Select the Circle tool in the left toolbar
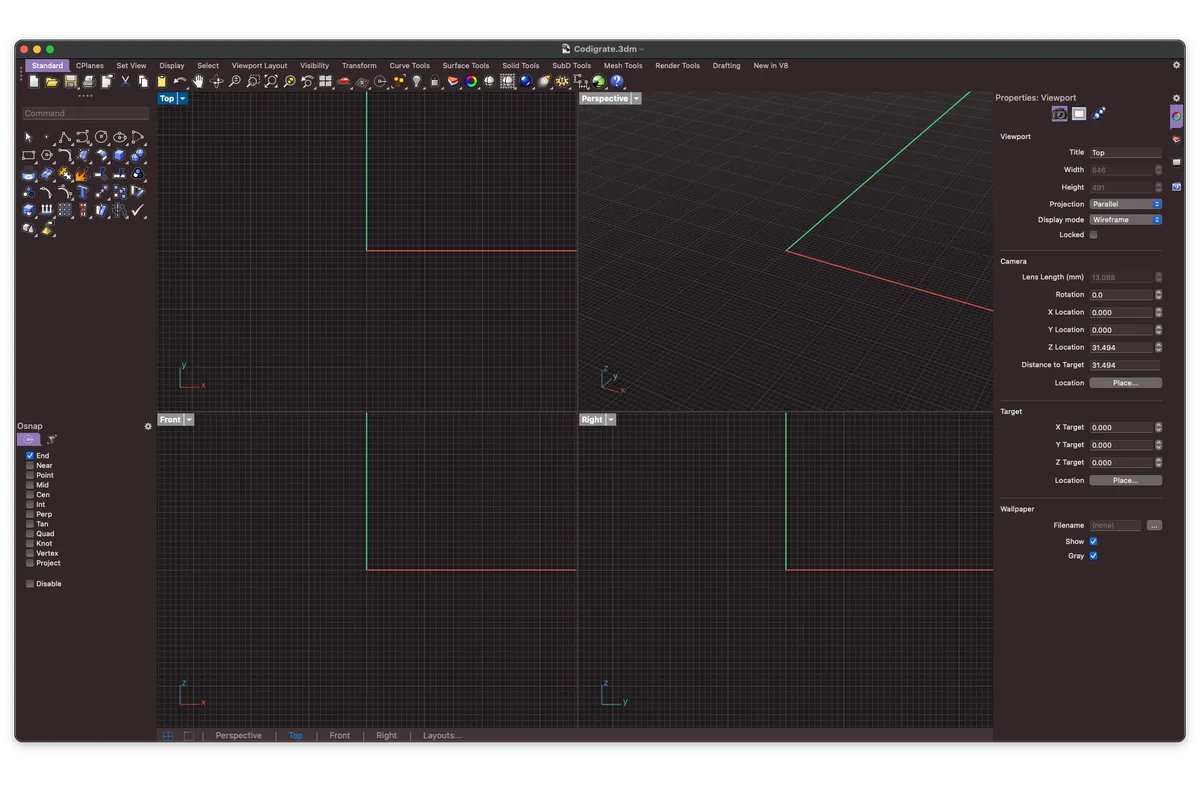1200x787 pixels. pyautogui.click(x=101, y=137)
